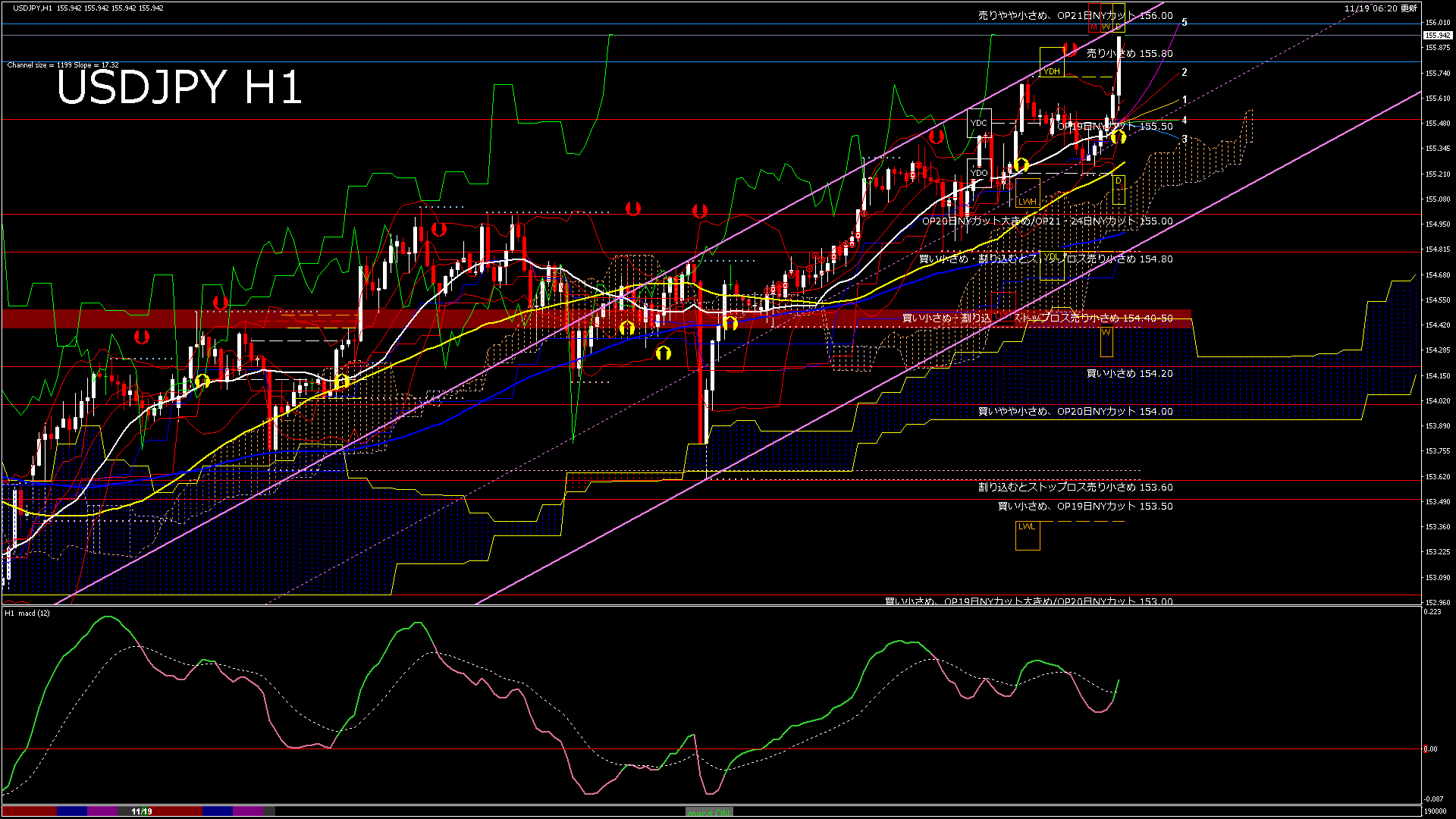Click the red M period box

tap(1094, 27)
